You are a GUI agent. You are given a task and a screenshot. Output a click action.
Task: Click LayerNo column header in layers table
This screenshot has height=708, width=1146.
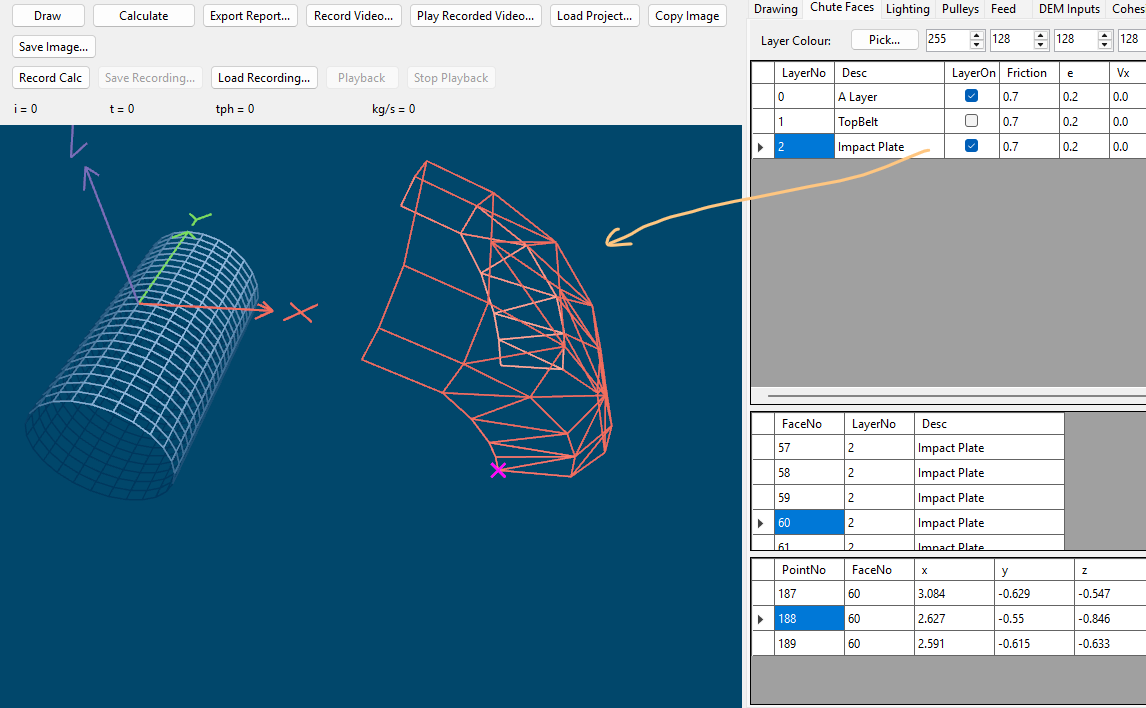[804, 72]
